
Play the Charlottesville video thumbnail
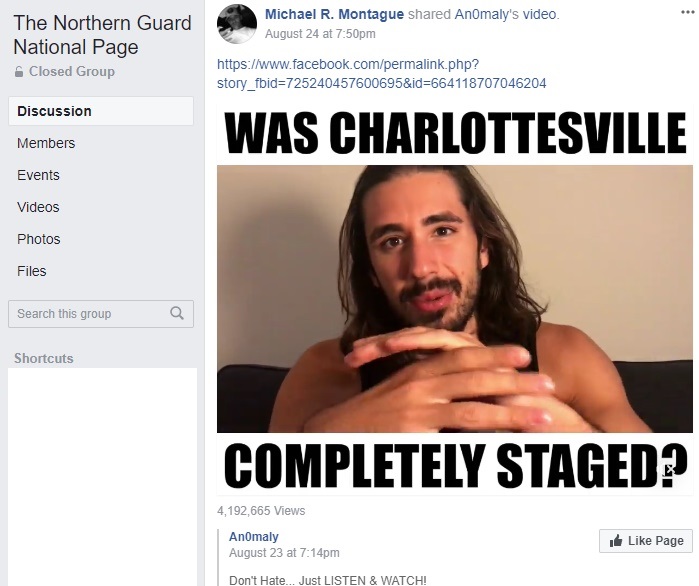[455, 299]
